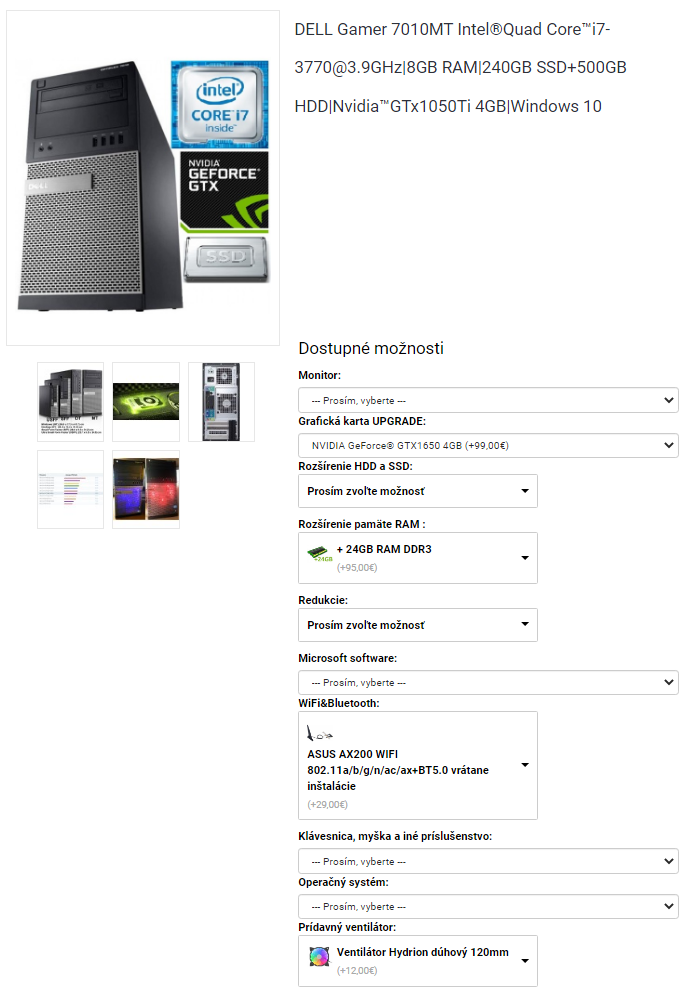The width and height of the screenshot is (692, 987).
Task: Open the benchmark chart thumbnail
Action: (71, 489)
